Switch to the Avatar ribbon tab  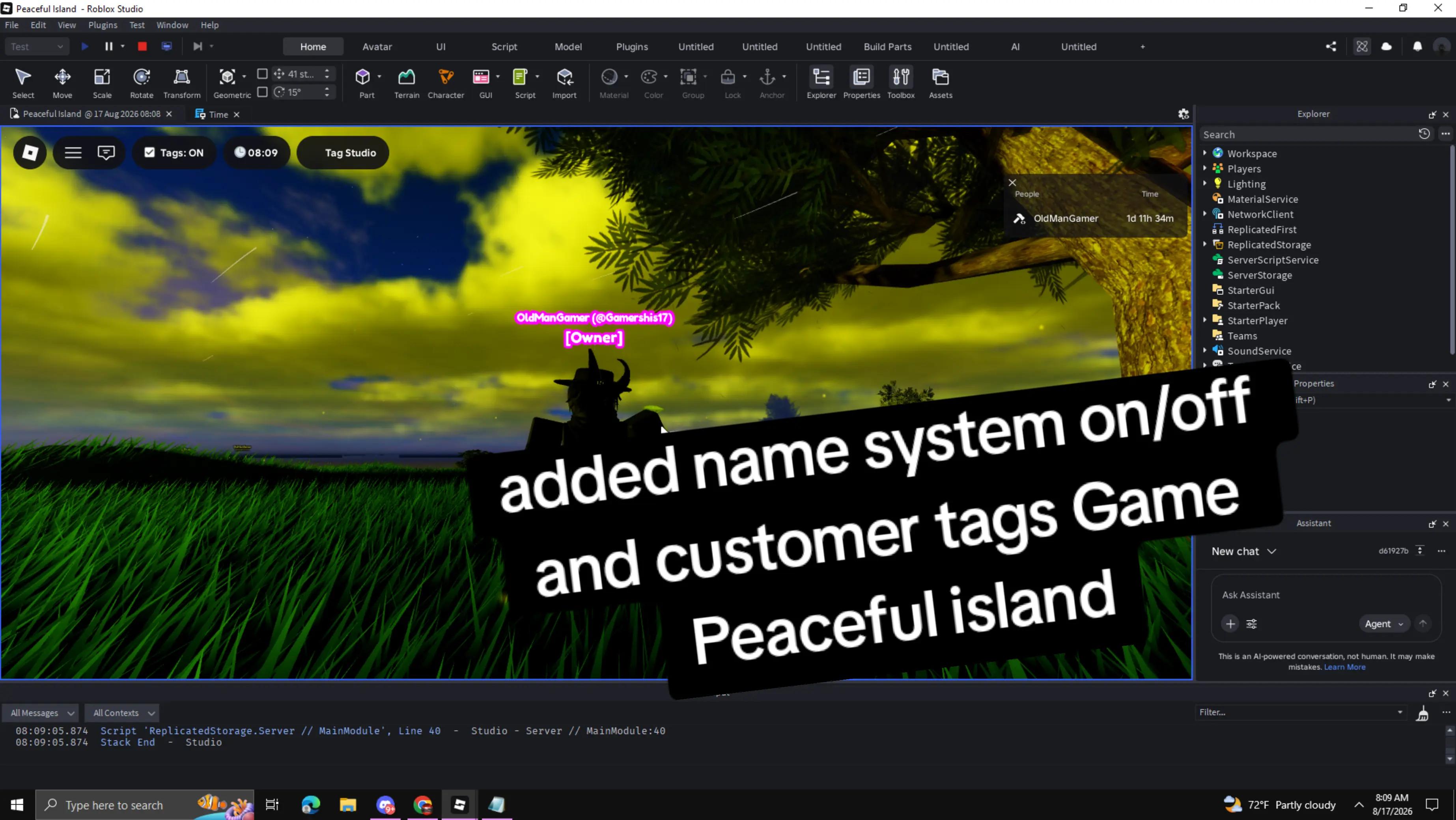377,47
